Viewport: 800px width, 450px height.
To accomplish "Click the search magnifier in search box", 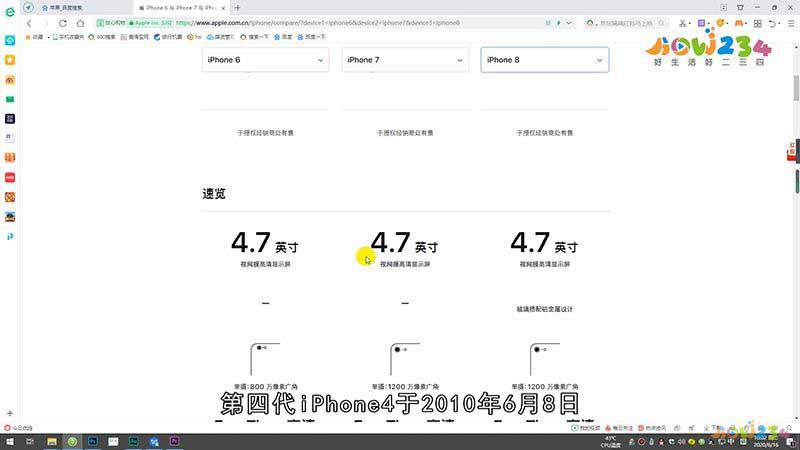I will [661, 23].
